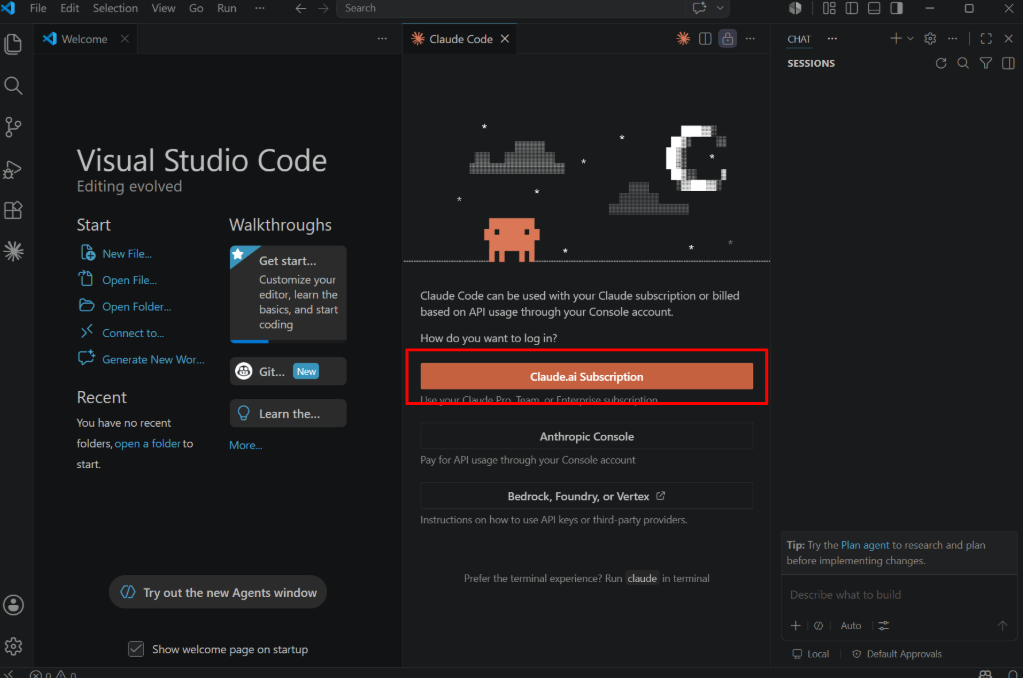Open chat settings gear in CHAT panel
Viewport: 1023px width, 678px height.
click(930, 39)
